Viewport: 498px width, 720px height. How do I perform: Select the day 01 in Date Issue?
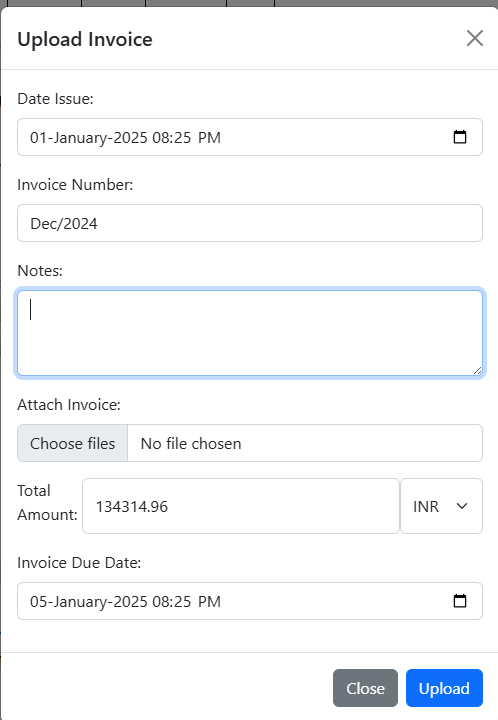click(38, 138)
